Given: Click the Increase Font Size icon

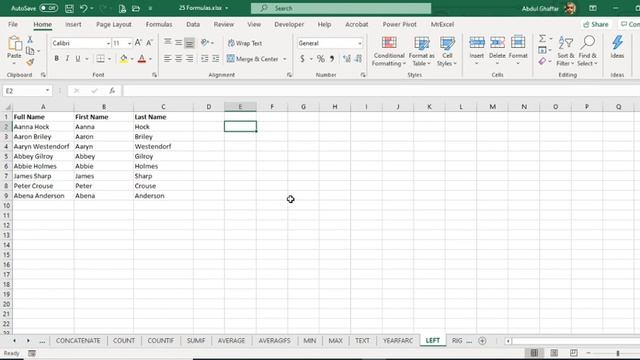Looking at the screenshot, I should 138,43.
